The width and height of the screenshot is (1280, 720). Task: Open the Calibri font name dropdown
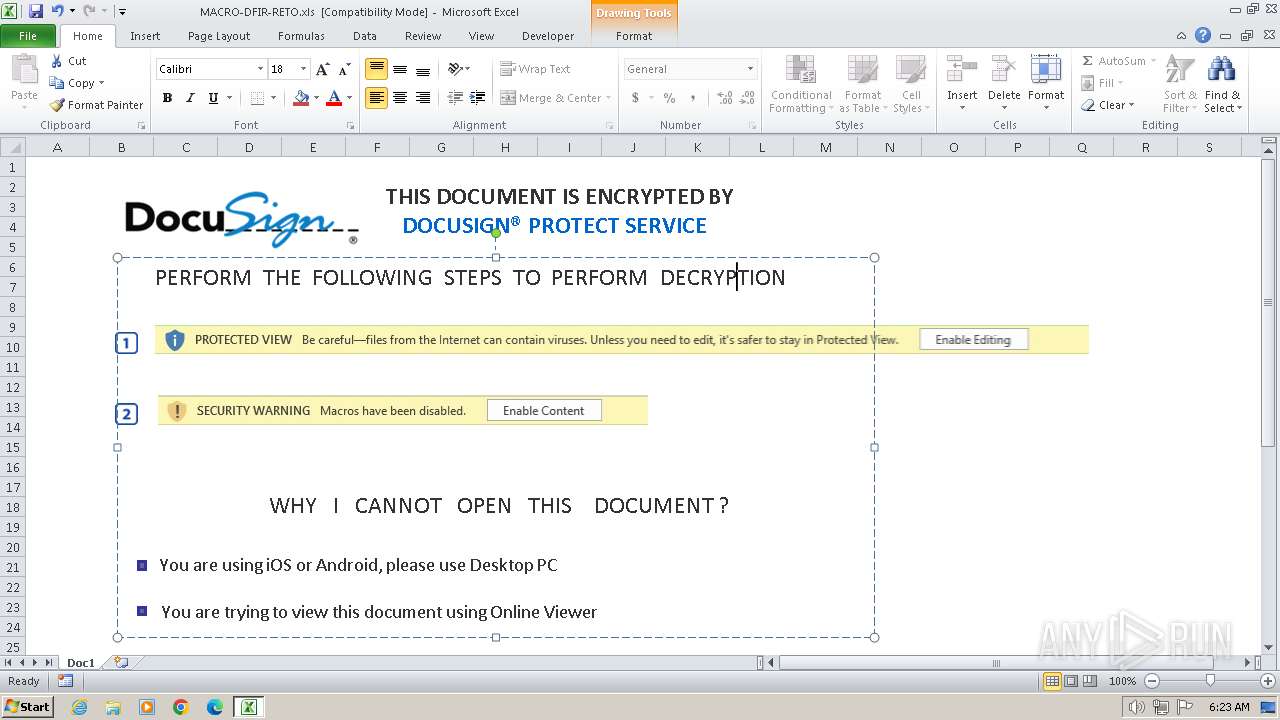[260, 69]
